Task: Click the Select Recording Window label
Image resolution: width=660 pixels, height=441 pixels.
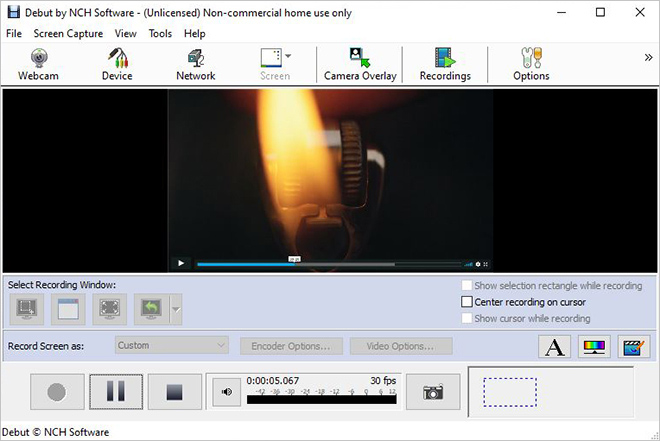Action: [x=62, y=285]
